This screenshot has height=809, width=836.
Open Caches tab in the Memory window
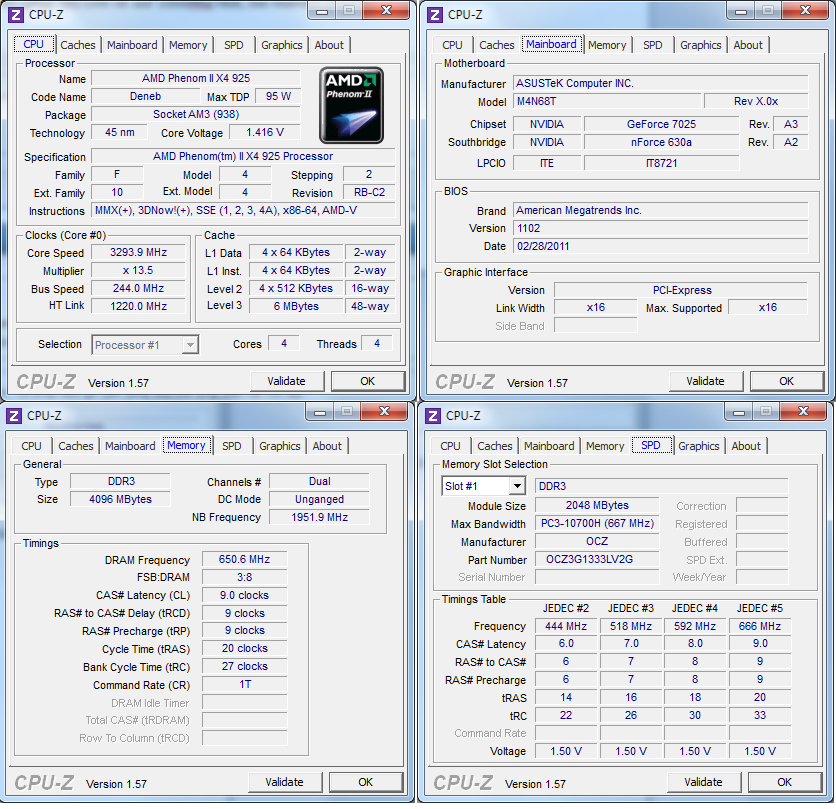click(76, 446)
